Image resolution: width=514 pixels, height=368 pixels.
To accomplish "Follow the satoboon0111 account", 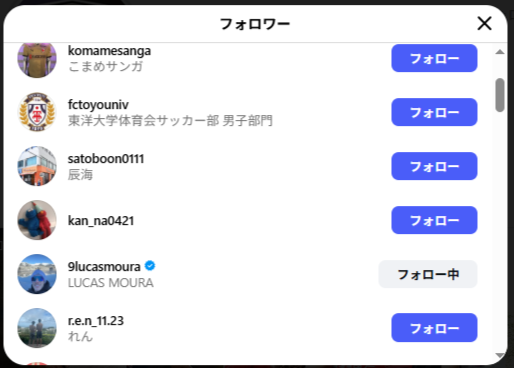I will pyautogui.click(x=434, y=166).
